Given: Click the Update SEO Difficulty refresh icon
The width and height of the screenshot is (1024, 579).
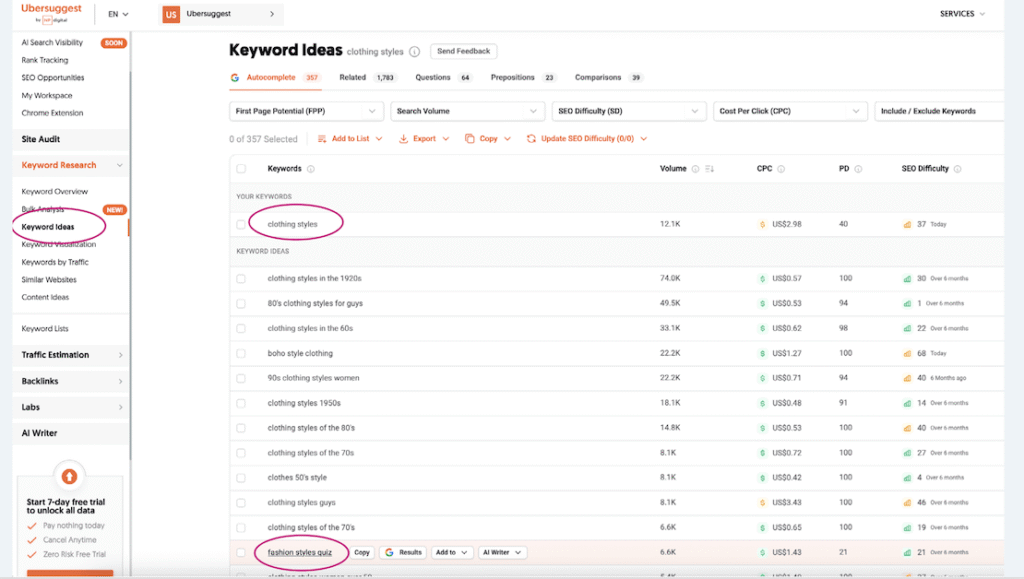Looking at the screenshot, I should 531,139.
